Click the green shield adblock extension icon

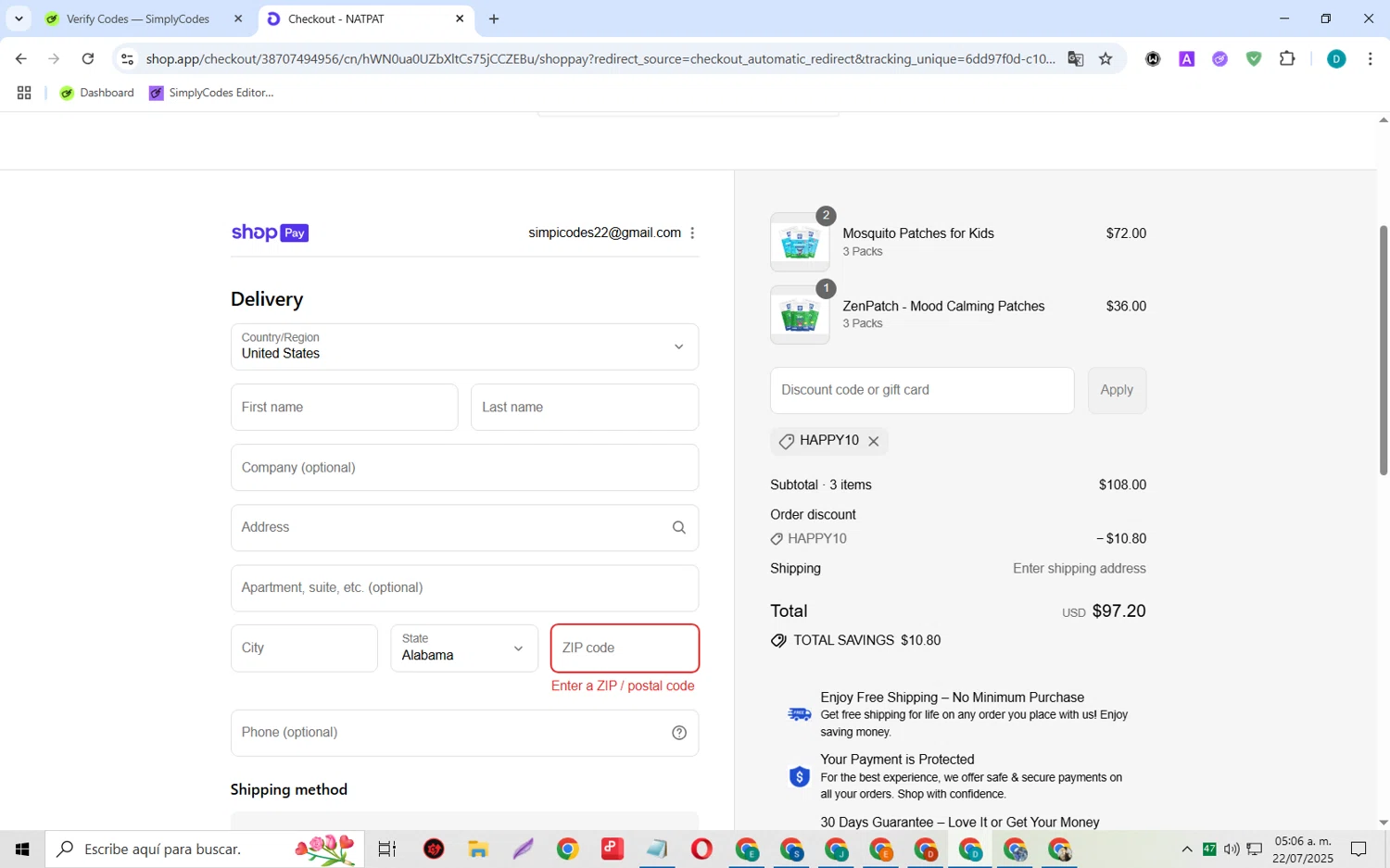tap(1254, 59)
